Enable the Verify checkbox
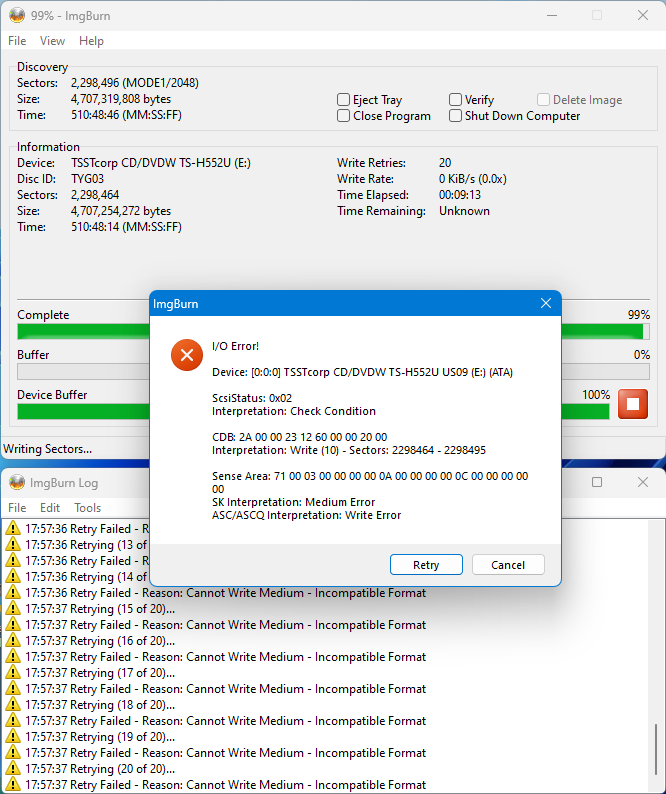Image resolution: width=666 pixels, height=794 pixels. coord(455,100)
